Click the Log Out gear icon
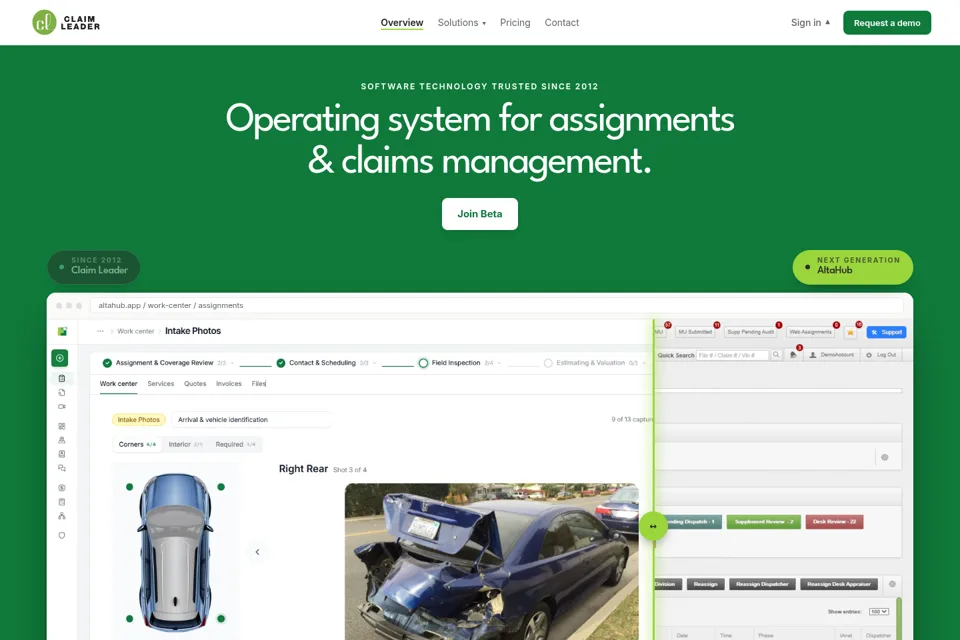Image resolution: width=960 pixels, height=640 pixels. 869,355
